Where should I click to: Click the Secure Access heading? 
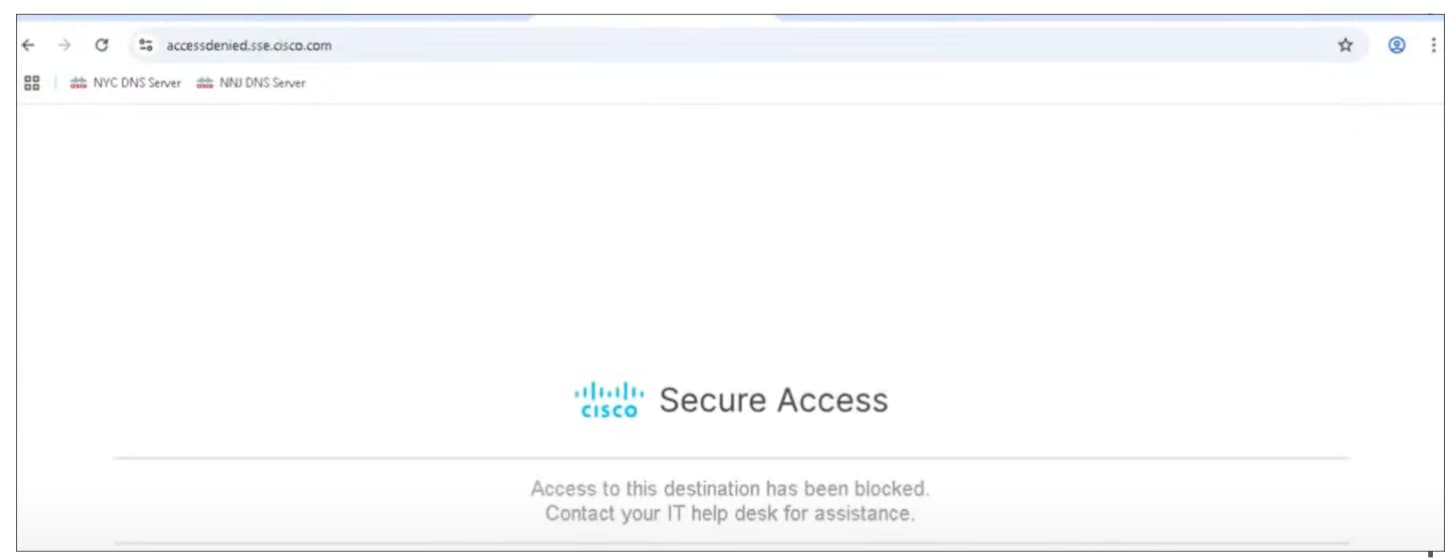[x=773, y=400]
